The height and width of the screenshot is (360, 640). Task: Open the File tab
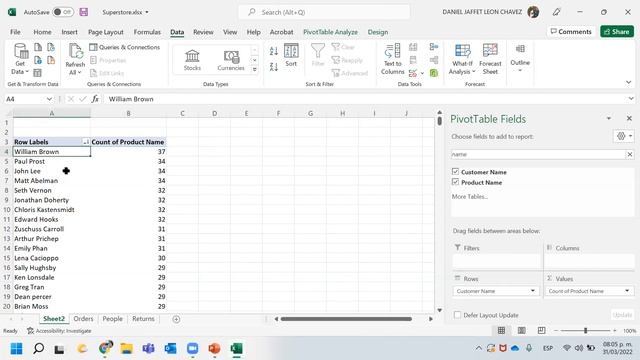click(16, 32)
